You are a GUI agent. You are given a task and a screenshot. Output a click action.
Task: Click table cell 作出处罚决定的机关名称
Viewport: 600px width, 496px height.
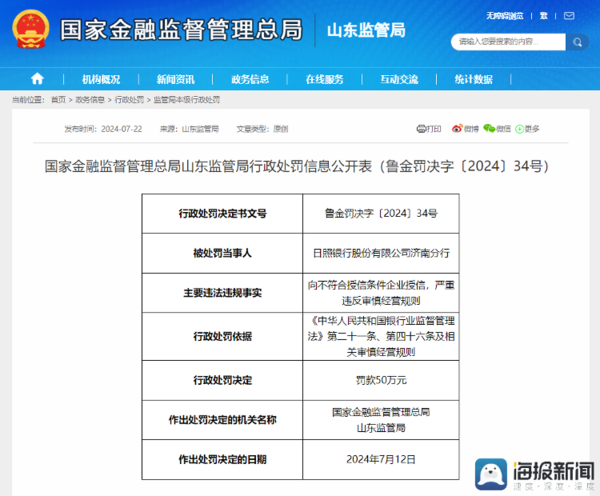tap(222, 420)
